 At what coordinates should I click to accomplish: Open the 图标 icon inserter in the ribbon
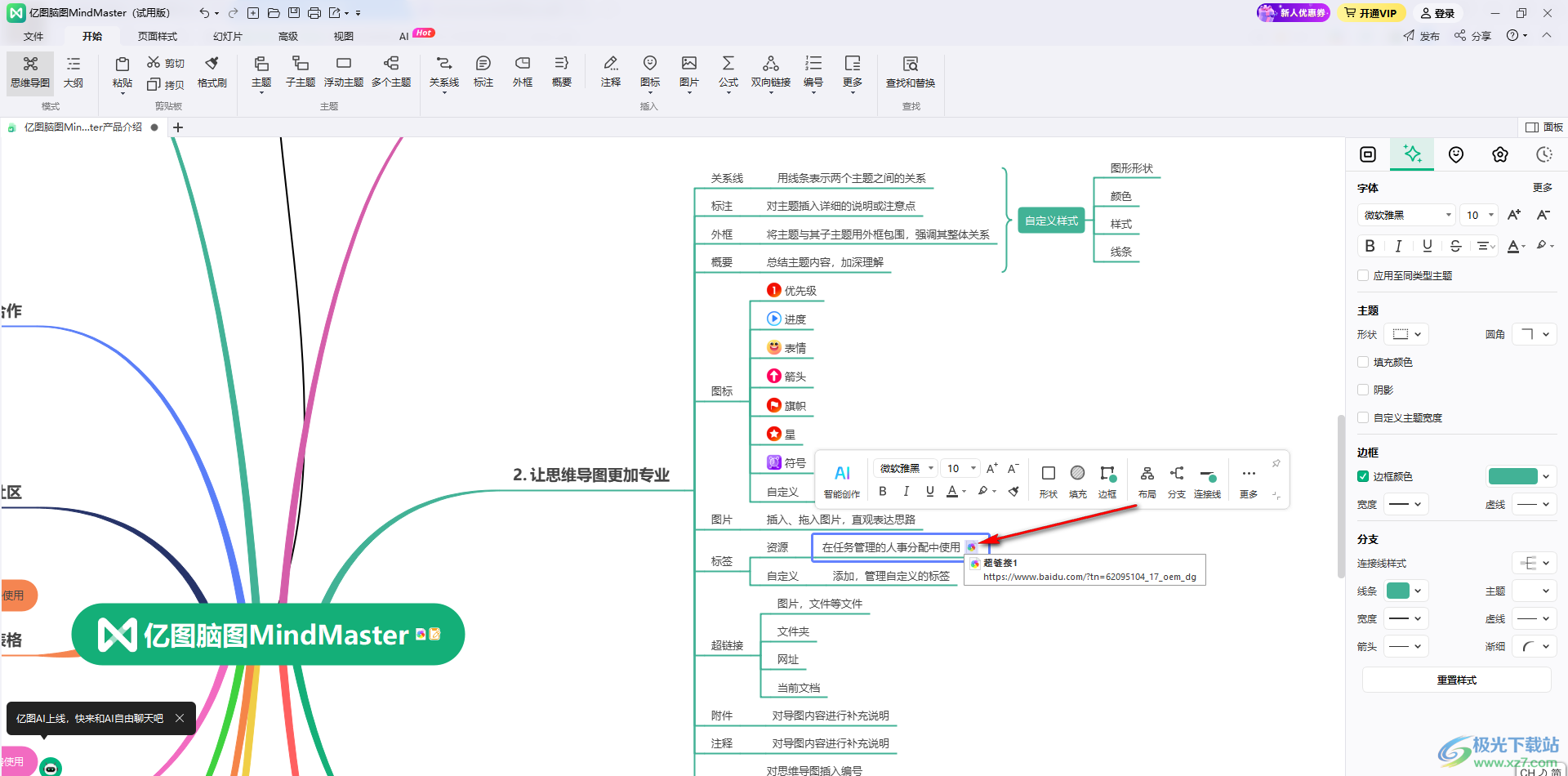click(x=650, y=73)
